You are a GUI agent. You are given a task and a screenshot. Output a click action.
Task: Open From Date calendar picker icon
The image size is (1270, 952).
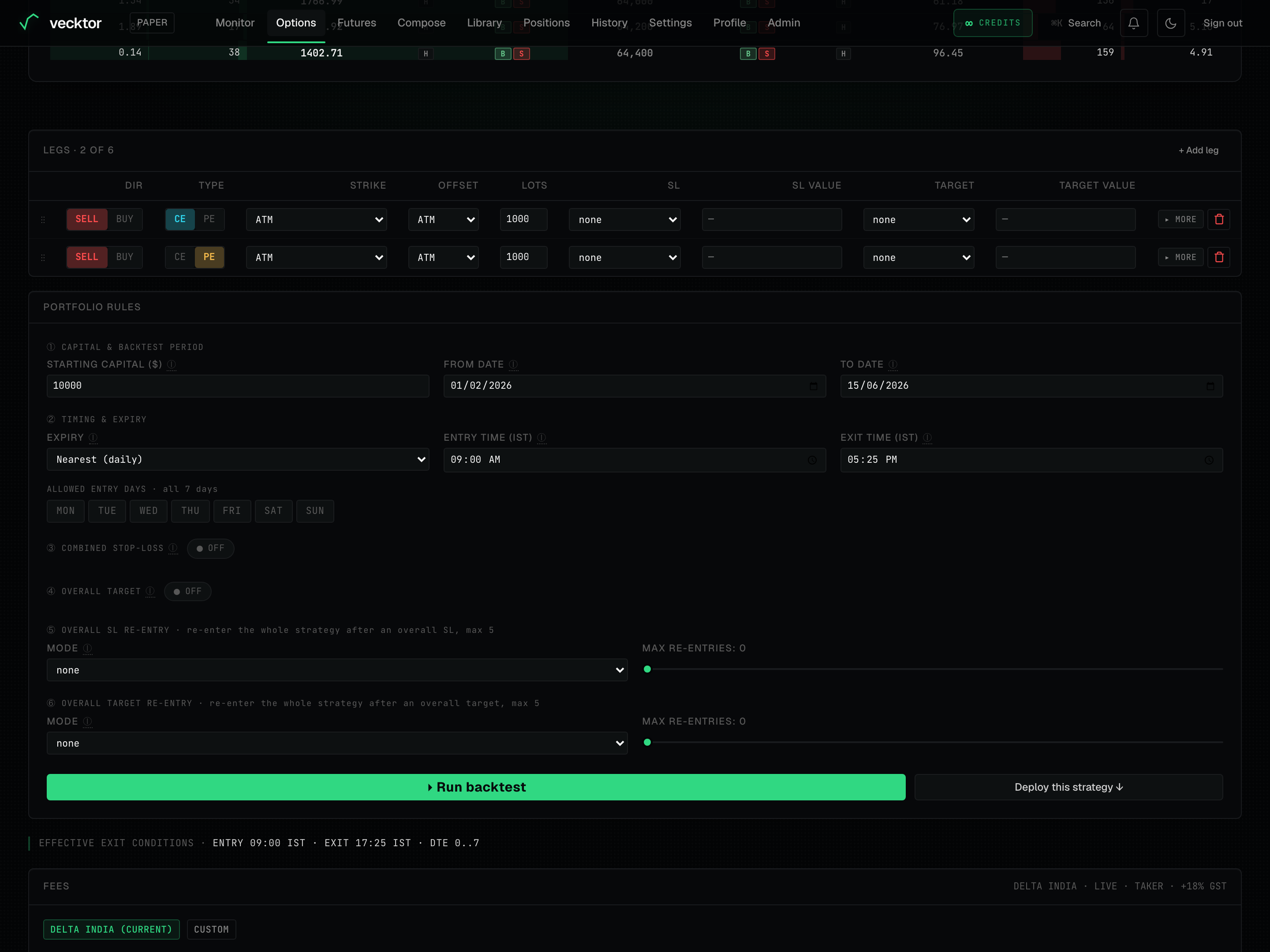tap(813, 386)
